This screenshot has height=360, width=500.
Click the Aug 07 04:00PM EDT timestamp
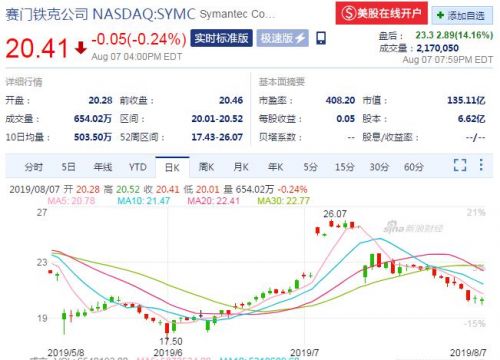(x=137, y=57)
